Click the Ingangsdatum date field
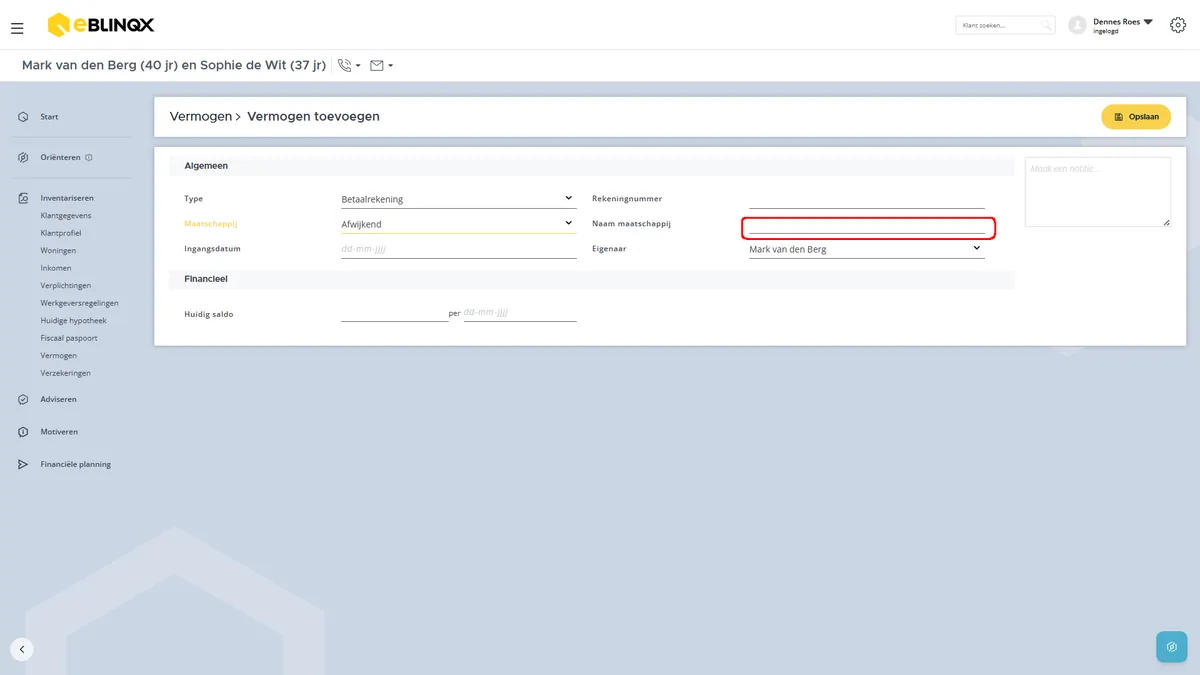 (459, 249)
